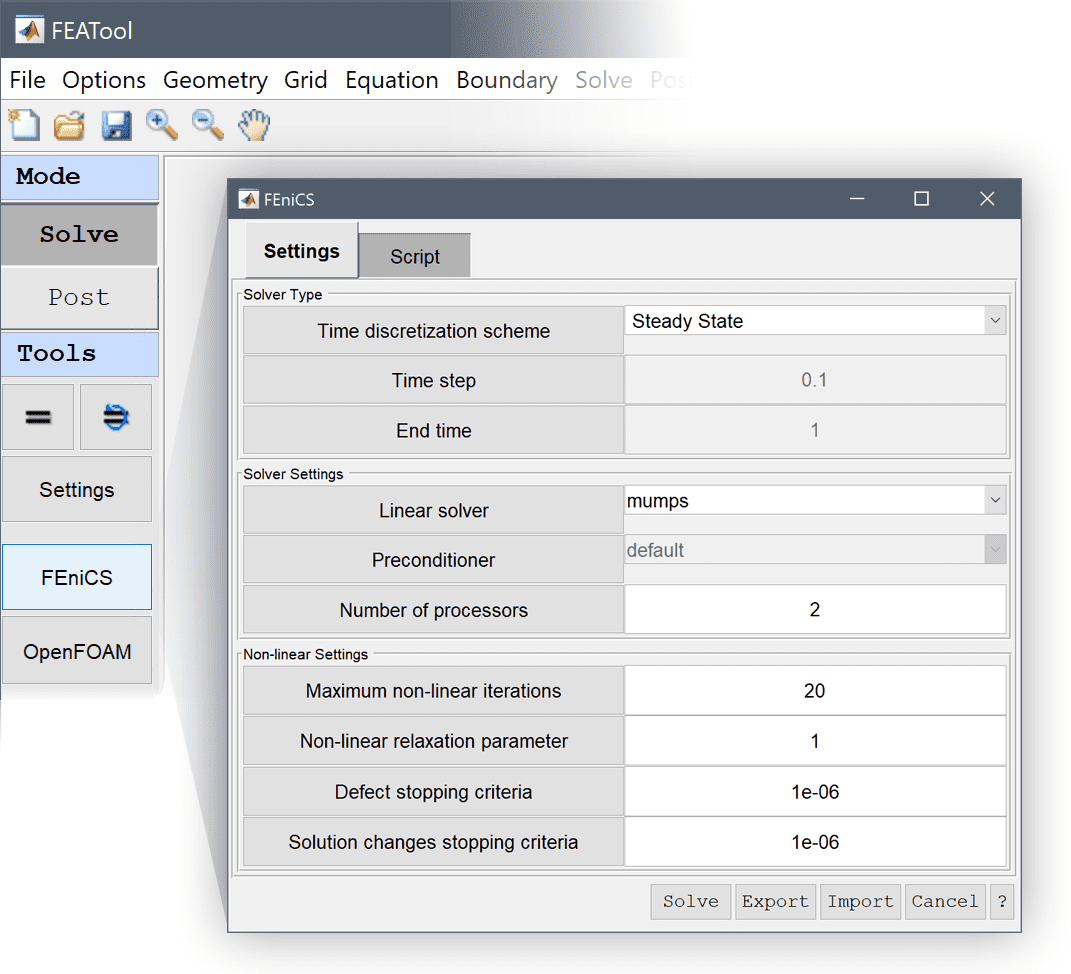Click the FEniCS dialog title icon
The width and height of the screenshot is (1071, 974).
click(249, 199)
